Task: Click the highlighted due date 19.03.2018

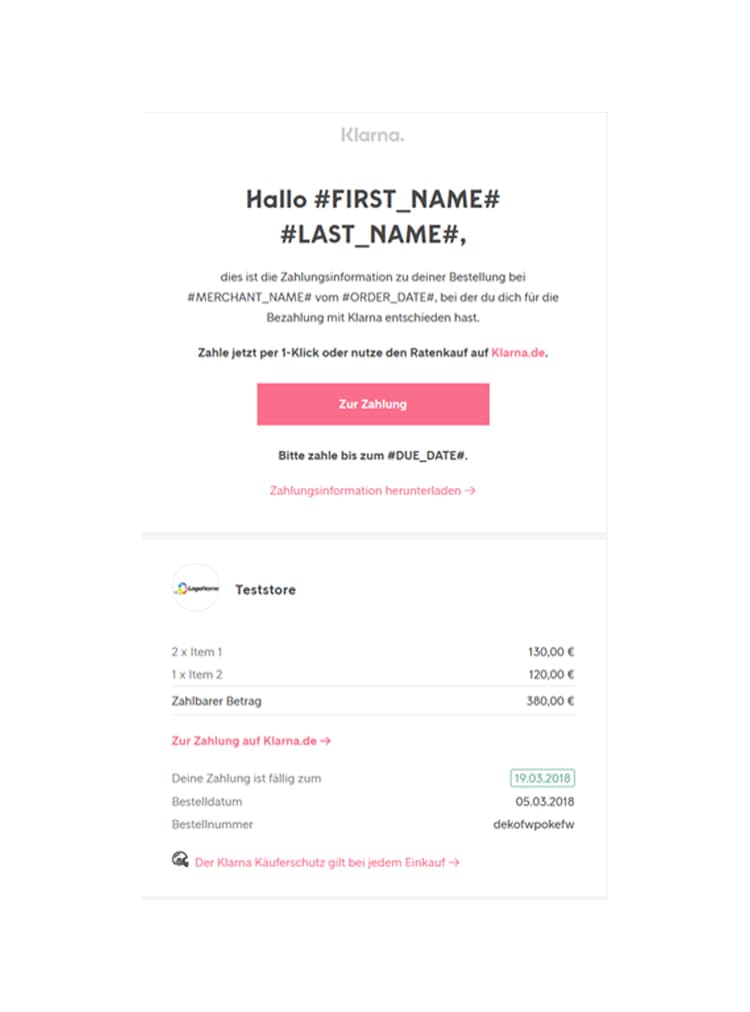Action: [545, 777]
